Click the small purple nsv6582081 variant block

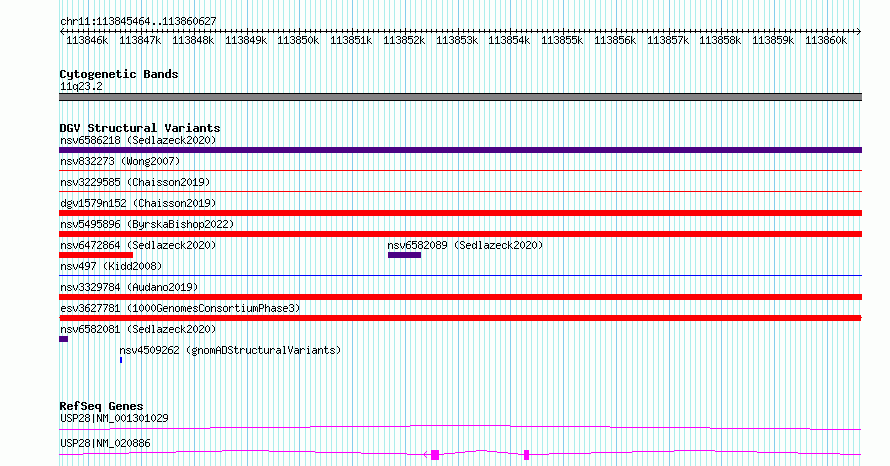click(64, 339)
